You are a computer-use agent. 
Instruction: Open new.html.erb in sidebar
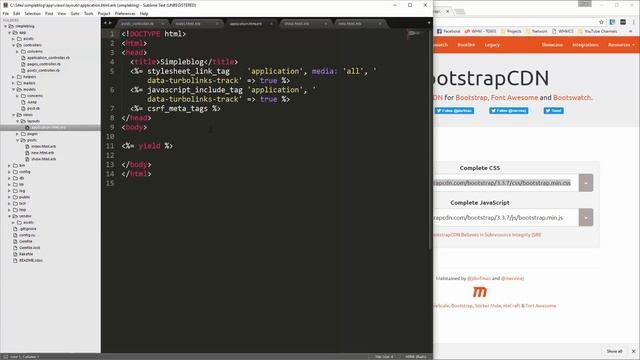coord(42,153)
